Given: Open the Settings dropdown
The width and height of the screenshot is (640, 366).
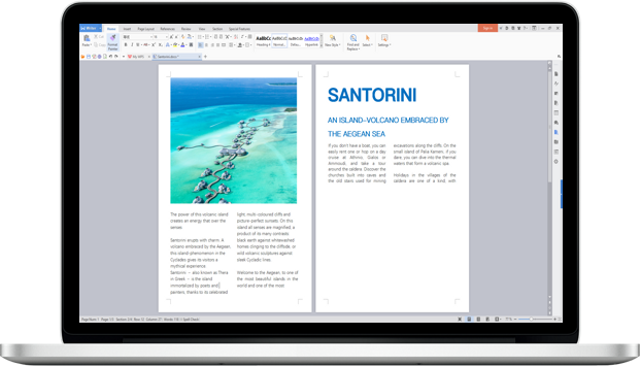Looking at the screenshot, I should (384, 41).
